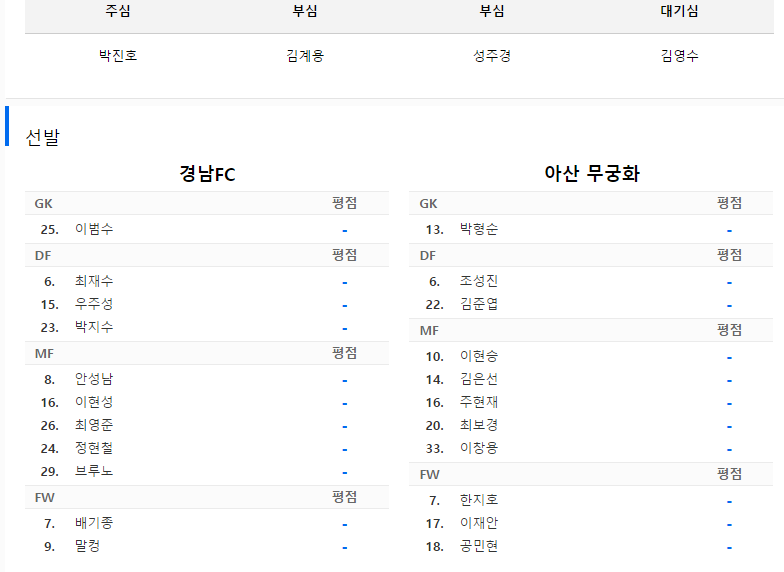Select defender 우주성
Viewport: 784px width, 572px height.
coord(94,304)
